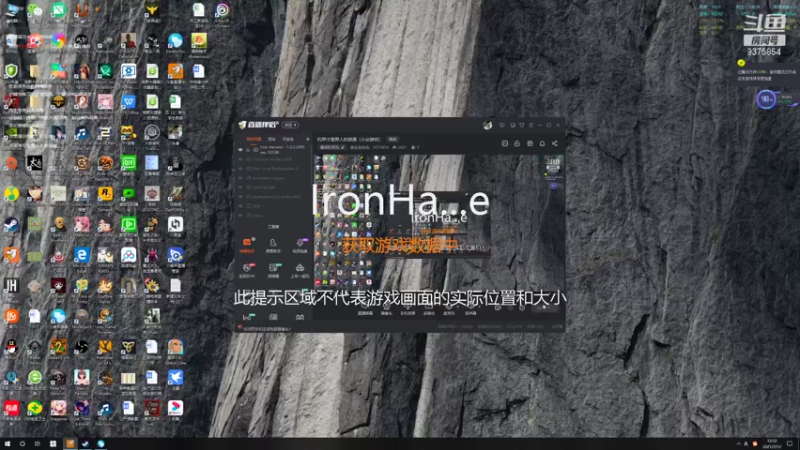Select the Ancestors Legacy source row
The image size is (800, 450).
(x=273, y=178)
